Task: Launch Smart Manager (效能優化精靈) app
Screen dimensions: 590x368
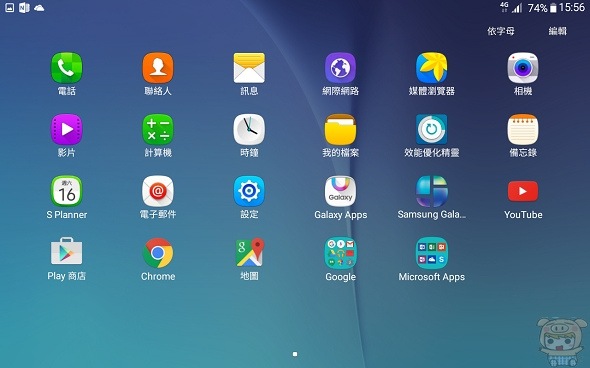Action: click(432, 129)
